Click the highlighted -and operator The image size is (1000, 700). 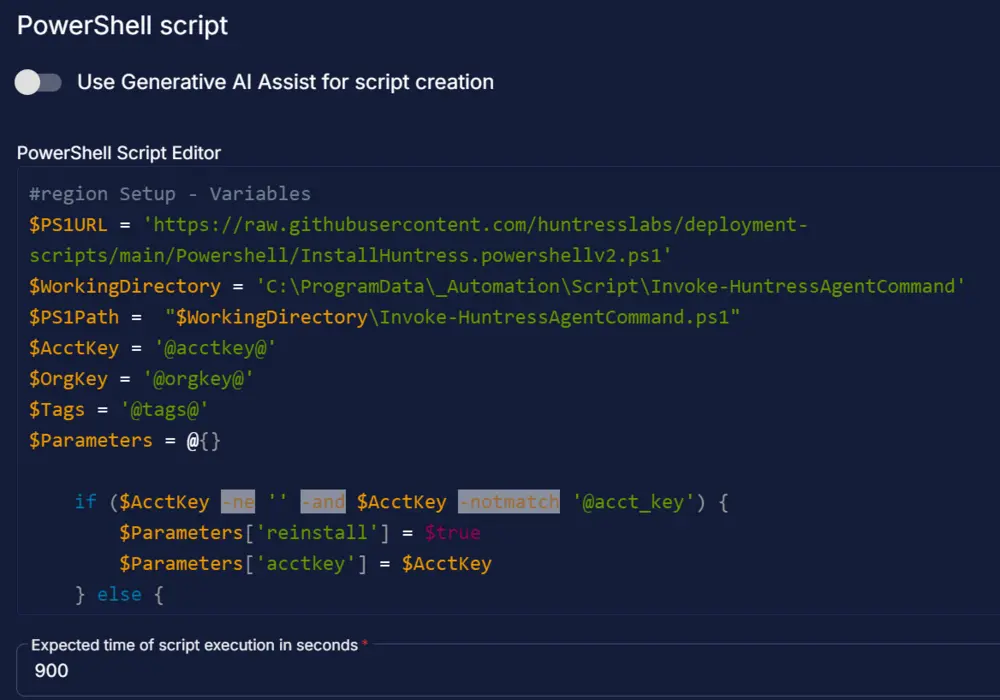click(323, 502)
